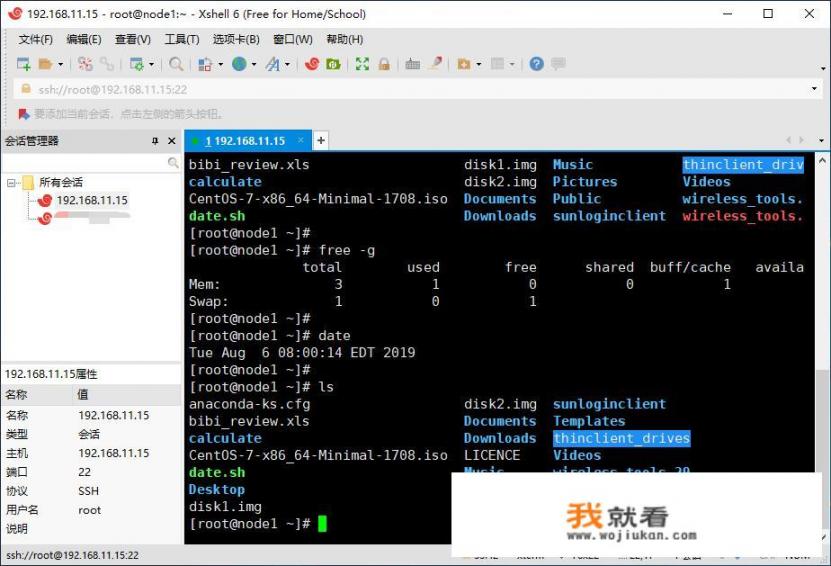This screenshot has height=566, width=831.
Task: Collapse the 所有会话 tree node
Action: point(11,183)
